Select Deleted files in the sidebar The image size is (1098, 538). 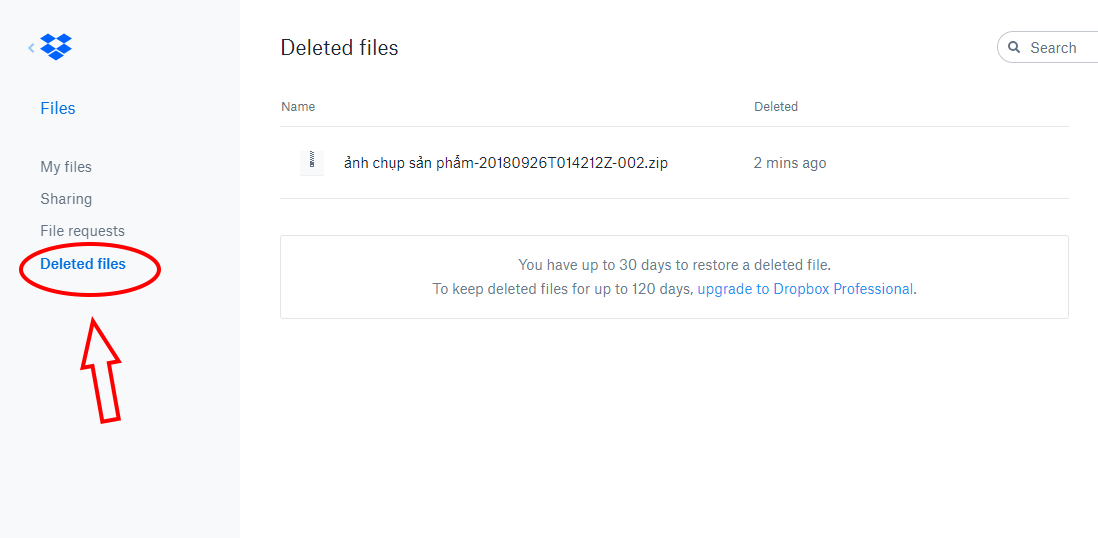tap(83, 264)
